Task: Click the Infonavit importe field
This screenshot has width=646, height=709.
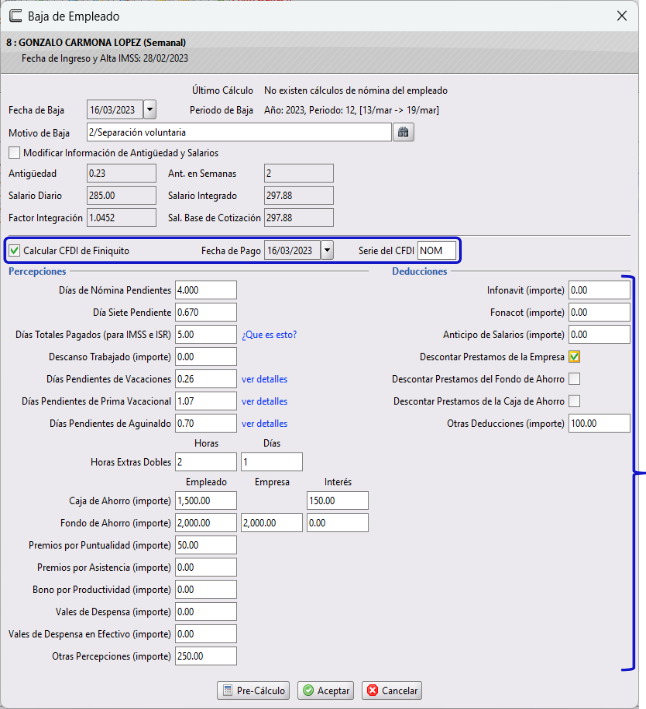Action: point(599,290)
